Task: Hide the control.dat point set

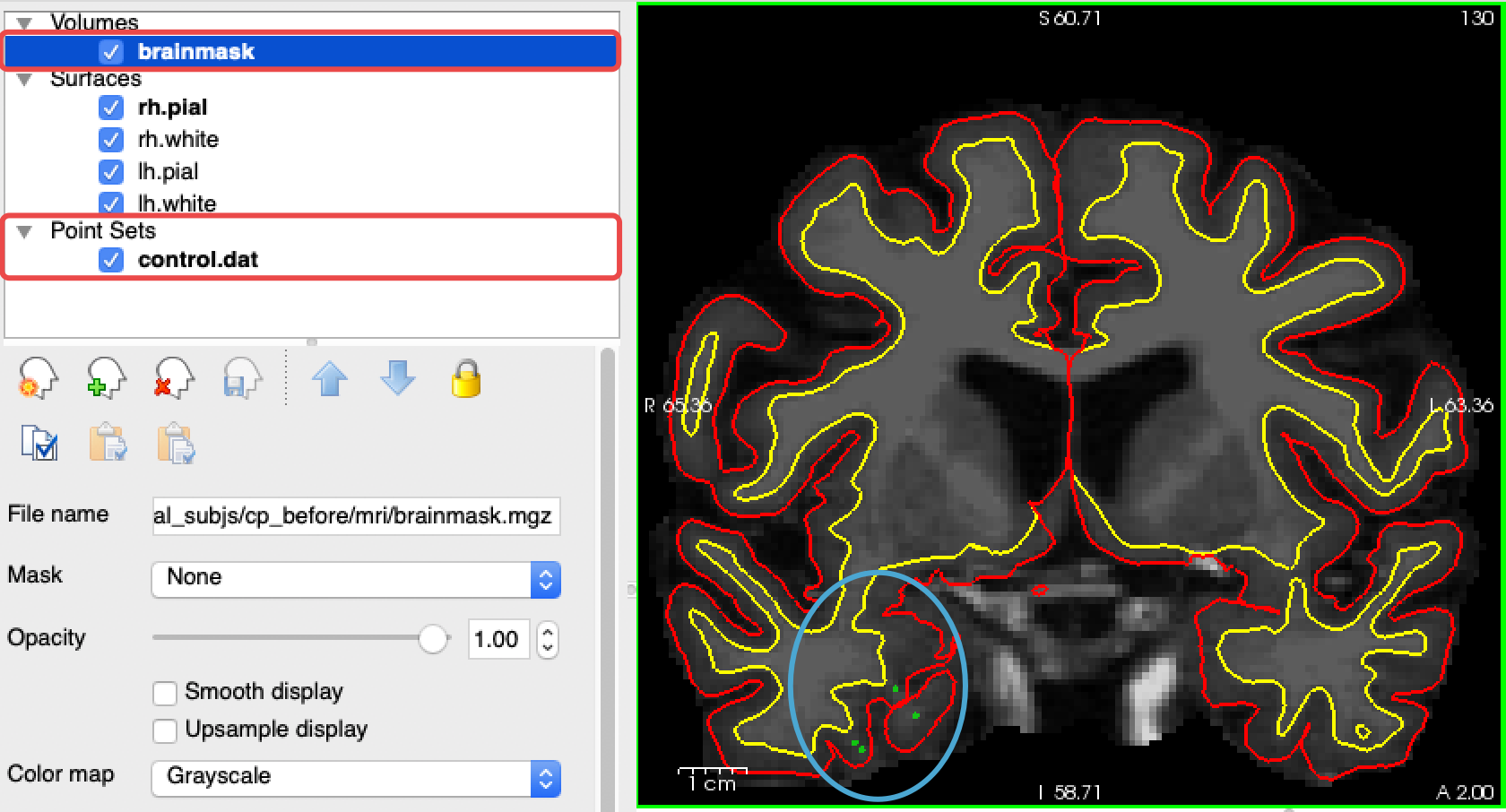Action: [111, 260]
